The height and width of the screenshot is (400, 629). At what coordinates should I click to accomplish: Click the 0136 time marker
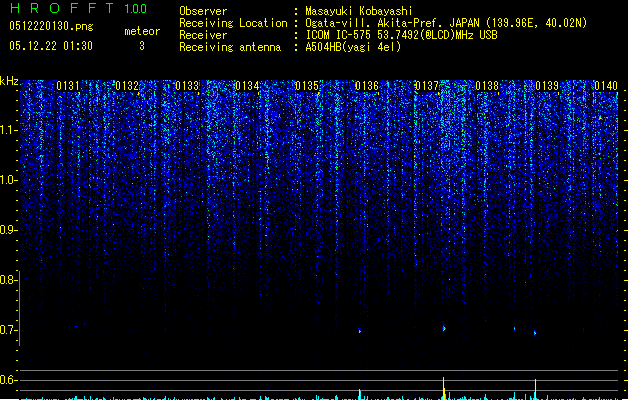[367, 86]
